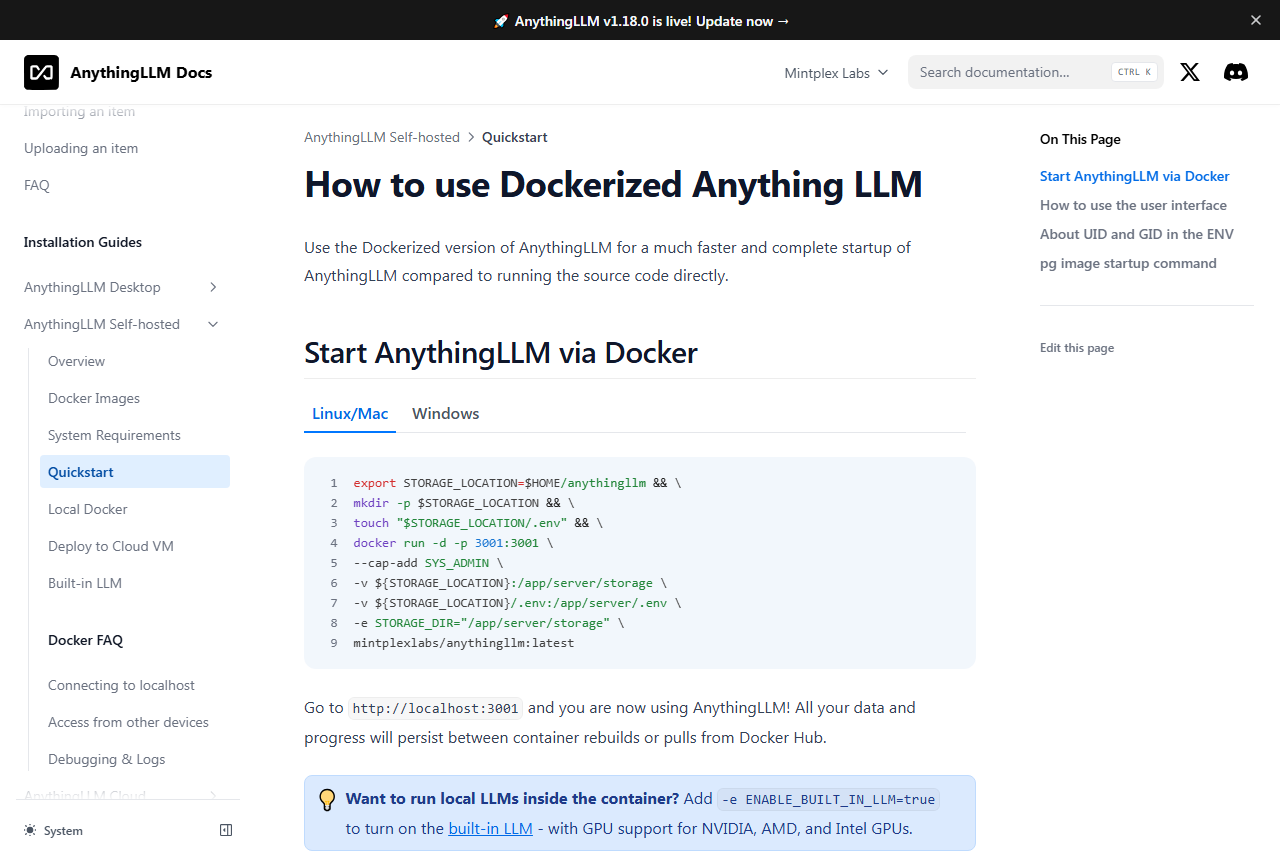Screen dimensions: 1280x860
Task: Click the Docker FAQ sidebar heading
Action: tap(85, 640)
